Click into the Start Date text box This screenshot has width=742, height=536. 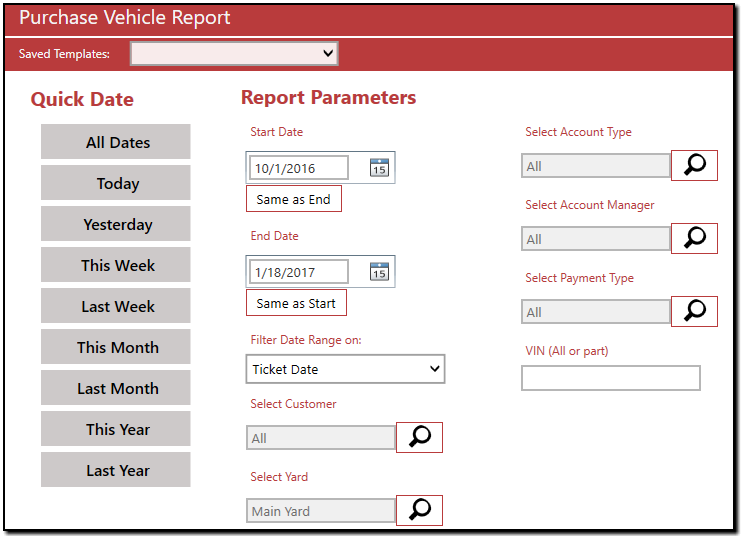pyautogui.click(x=299, y=168)
